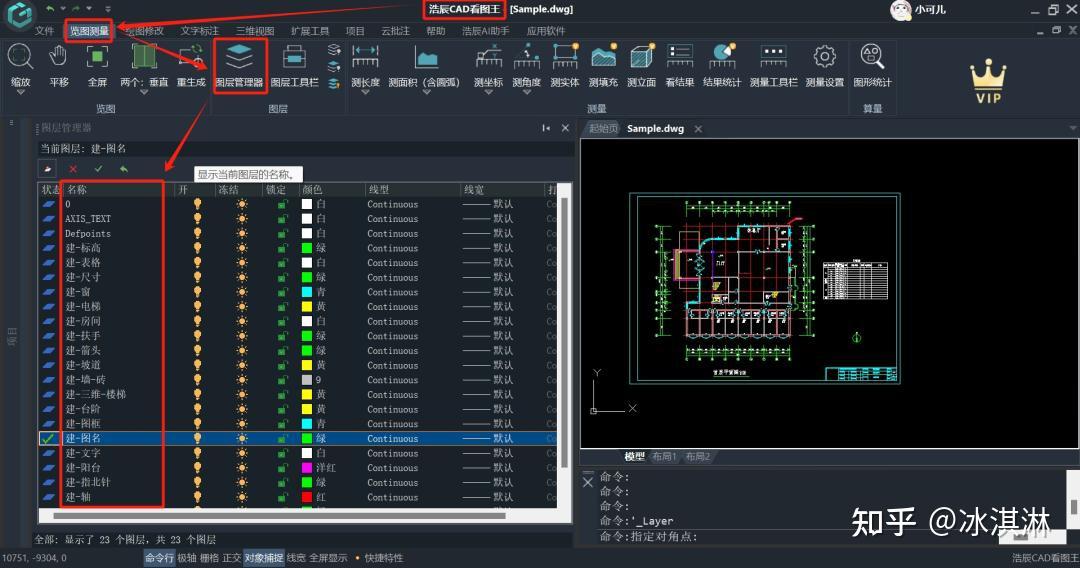Viewport: 1080px width, 568px height.
Task: Switch to the 起始页 start page tab
Action: tap(603, 129)
